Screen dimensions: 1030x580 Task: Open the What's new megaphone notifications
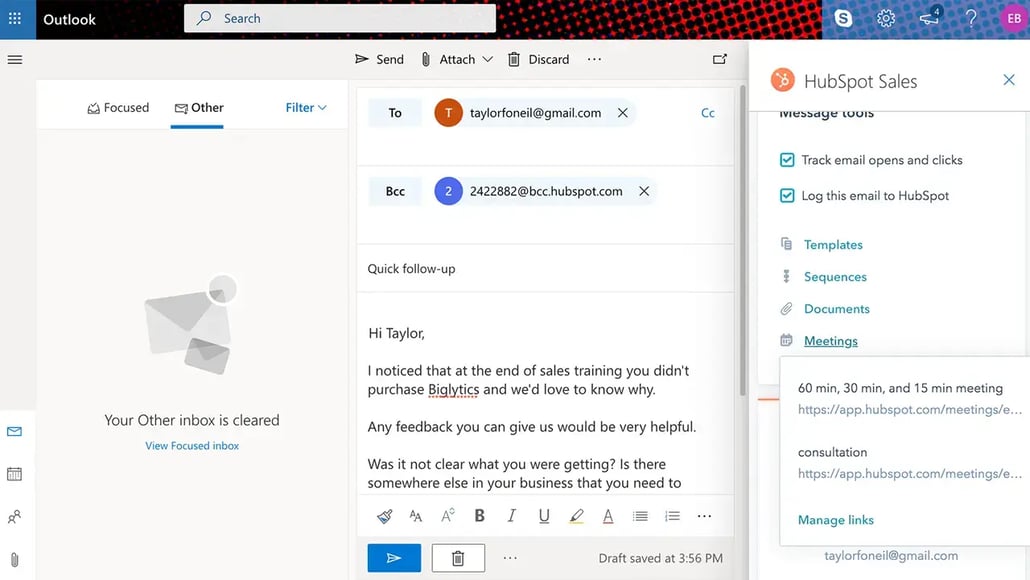(x=929, y=18)
